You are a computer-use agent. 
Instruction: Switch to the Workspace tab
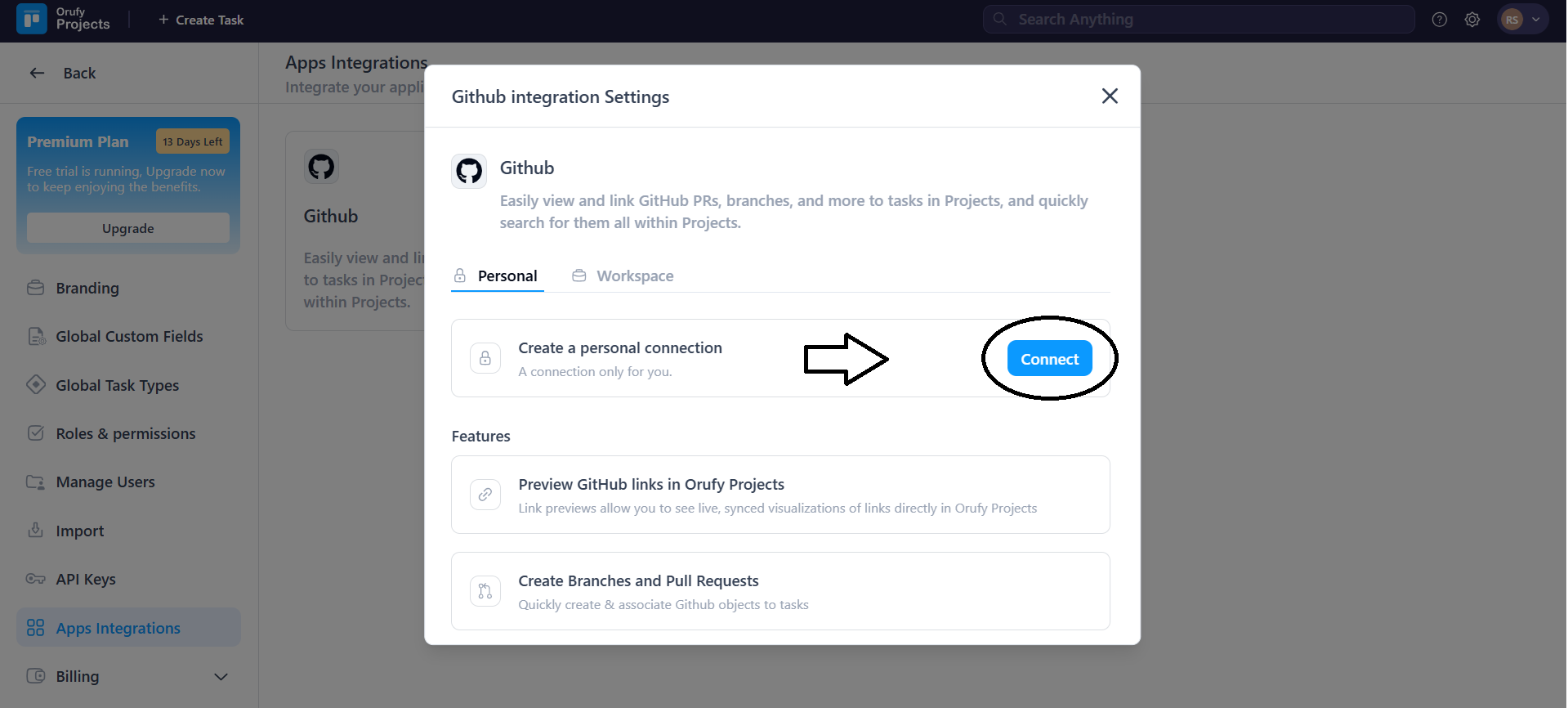tap(623, 276)
